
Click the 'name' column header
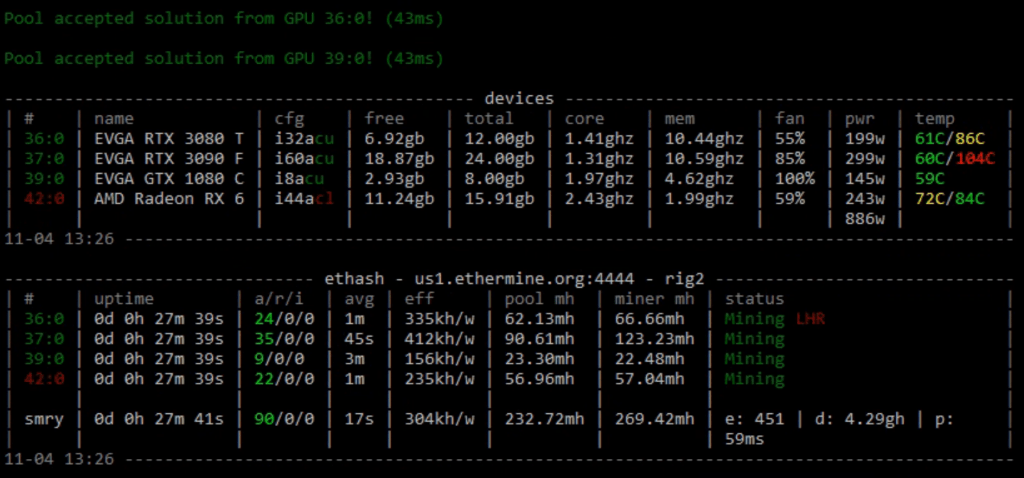click(x=114, y=119)
